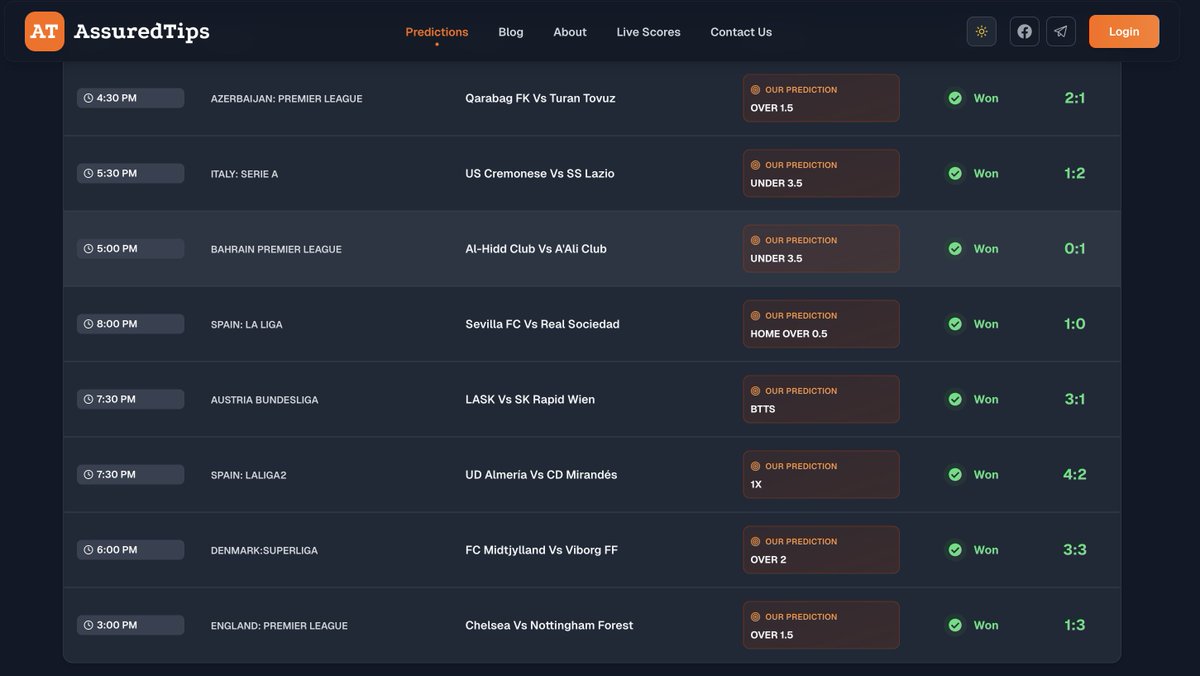Click the clock icon beside 6:00 PM
The image size is (1200, 676).
point(88,549)
